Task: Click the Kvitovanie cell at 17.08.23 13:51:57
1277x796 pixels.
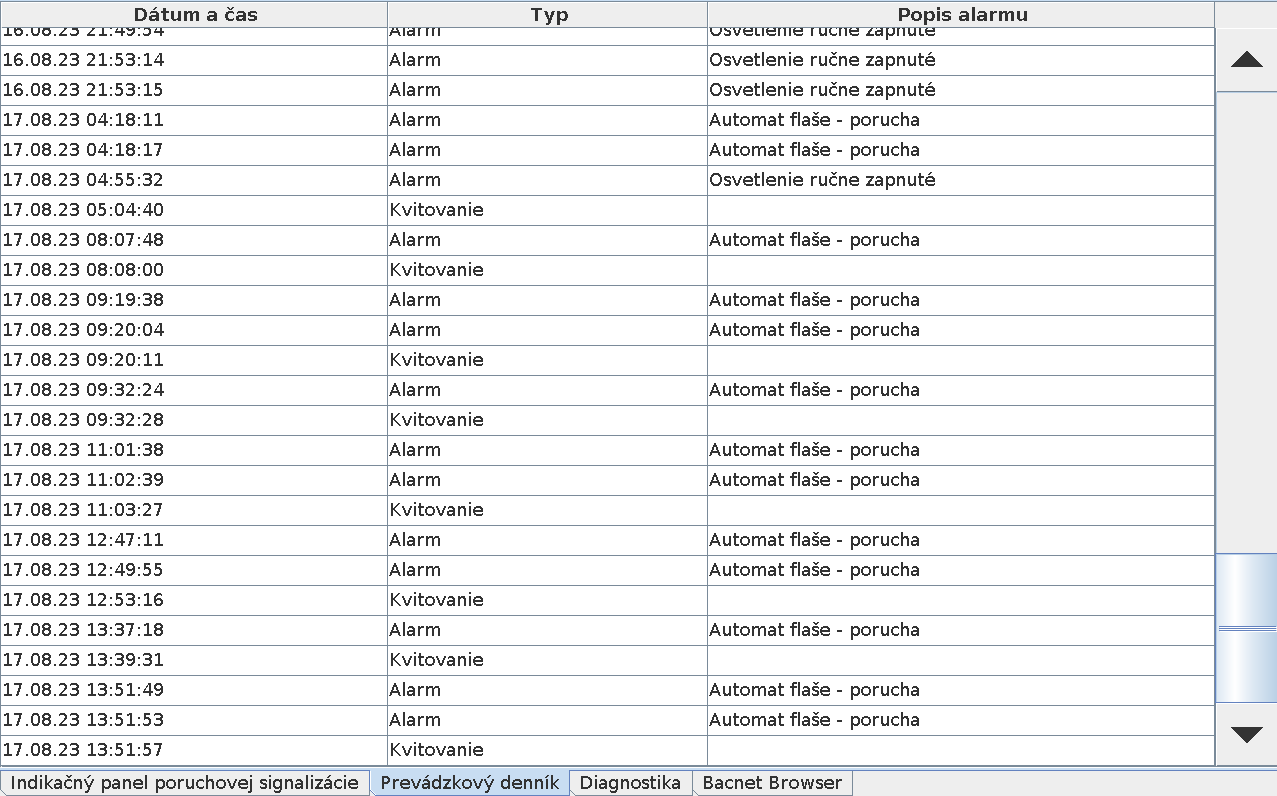Action: tap(436, 750)
